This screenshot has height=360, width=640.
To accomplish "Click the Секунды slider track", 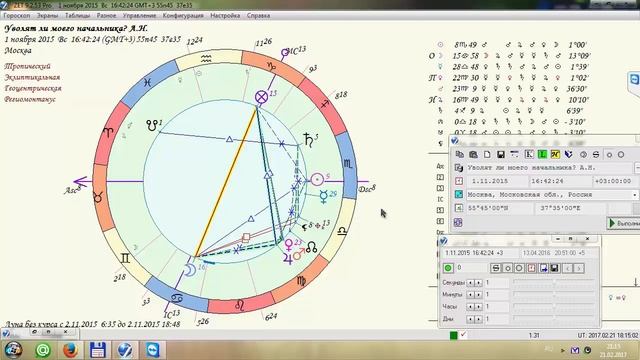I will click(554, 282).
